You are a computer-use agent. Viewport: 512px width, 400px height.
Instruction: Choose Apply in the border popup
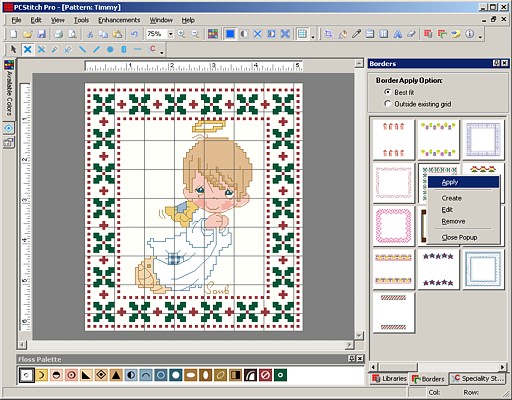coord(463,182)
